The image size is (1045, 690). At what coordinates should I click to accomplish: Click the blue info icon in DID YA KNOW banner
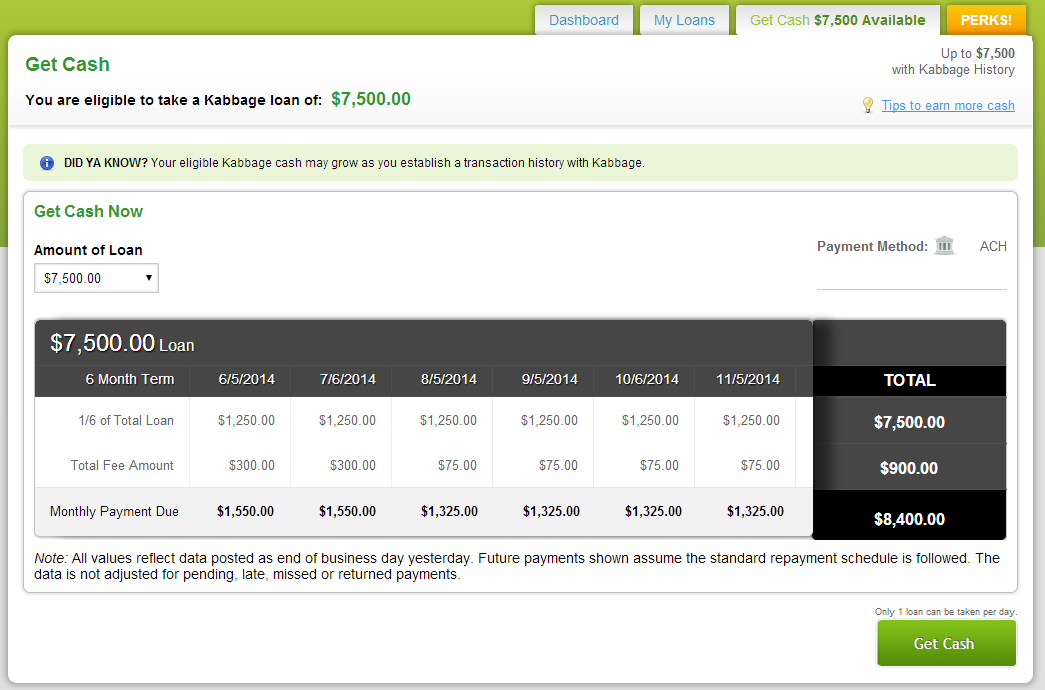coord(47,163)
